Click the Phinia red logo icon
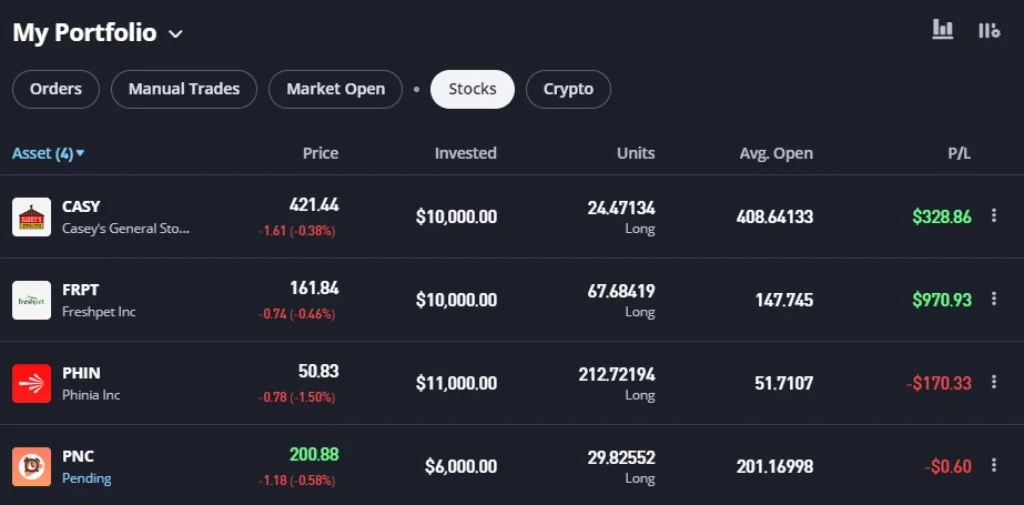The height and width of the screenshot is (505, 1024). point(31,383)
